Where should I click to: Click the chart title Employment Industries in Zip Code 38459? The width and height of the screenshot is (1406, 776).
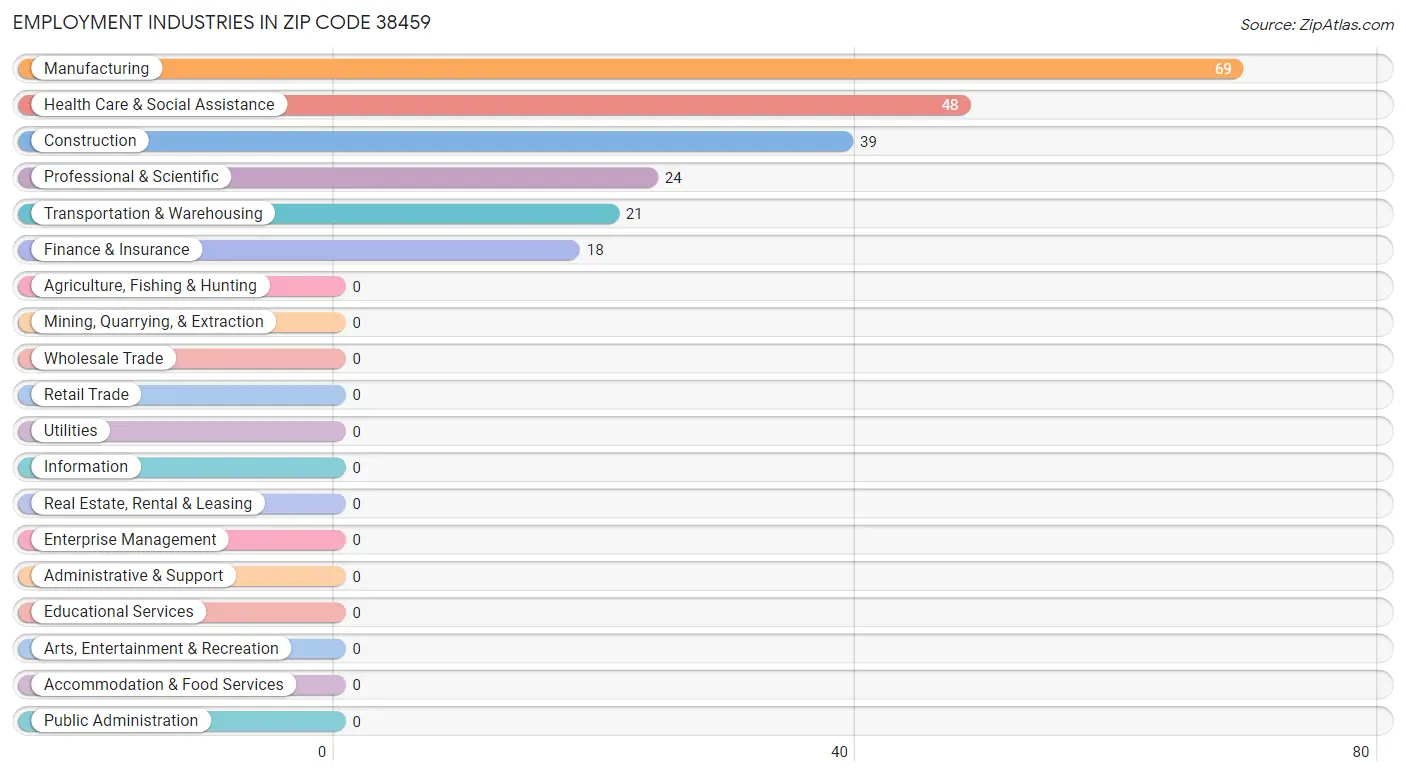point(222,22)
